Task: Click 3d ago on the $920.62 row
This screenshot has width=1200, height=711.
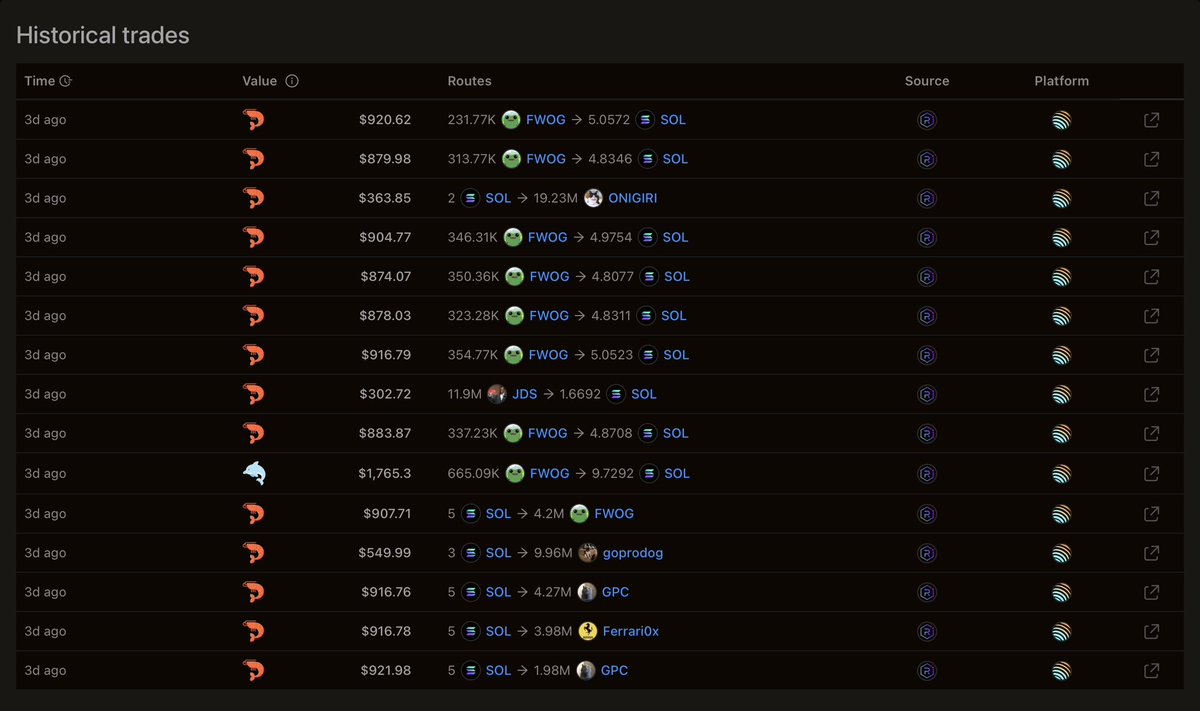Action: point(45,120)
